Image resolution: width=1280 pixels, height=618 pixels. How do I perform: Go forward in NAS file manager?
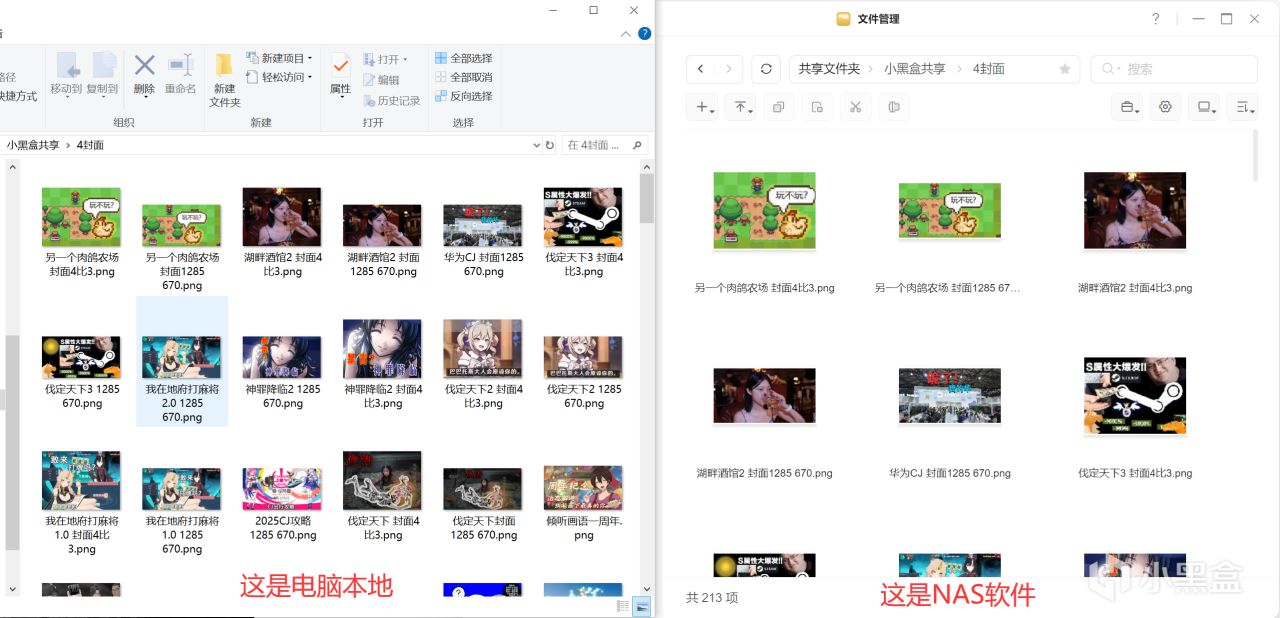[729, 69]
